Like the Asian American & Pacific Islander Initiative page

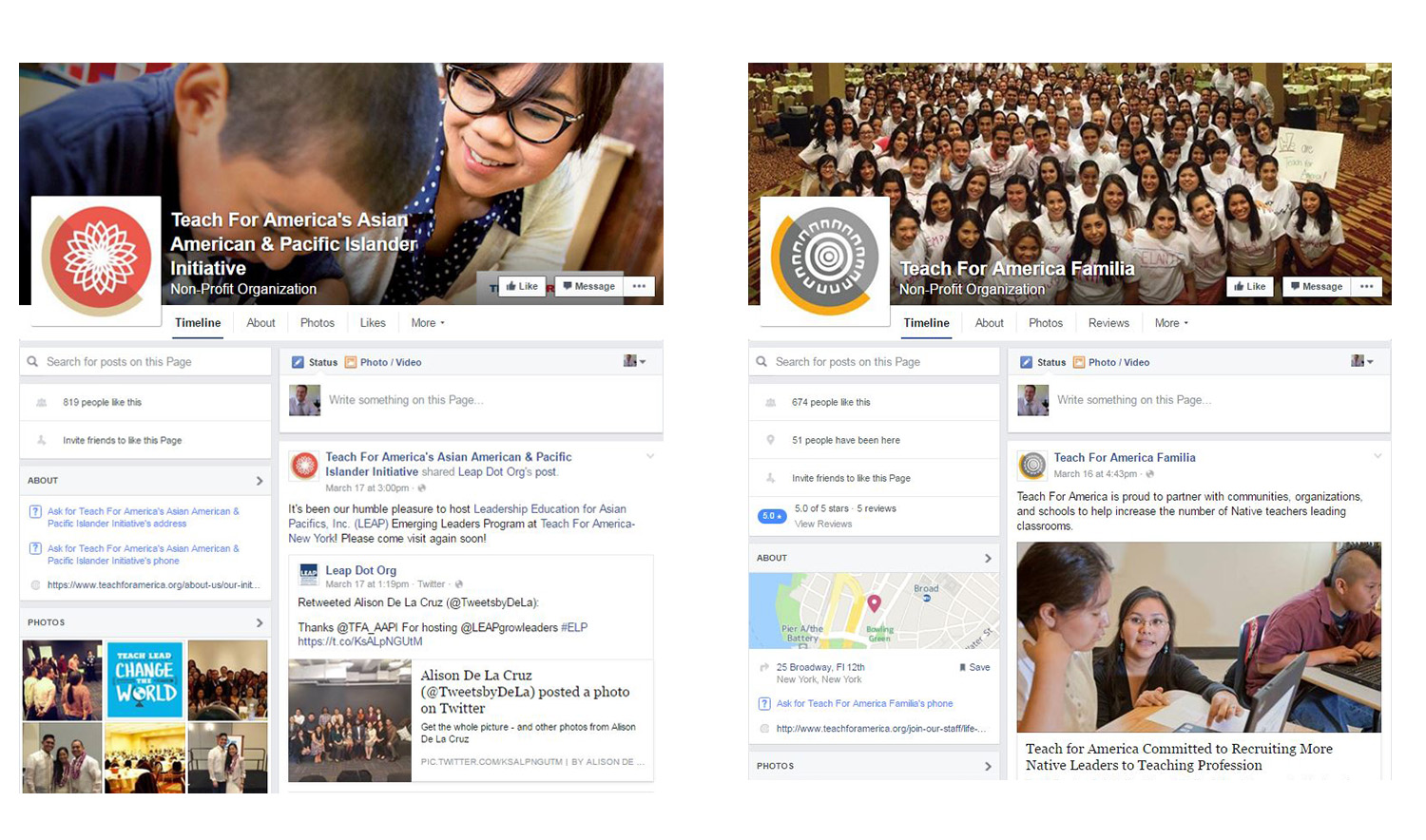tap(522, 286)
